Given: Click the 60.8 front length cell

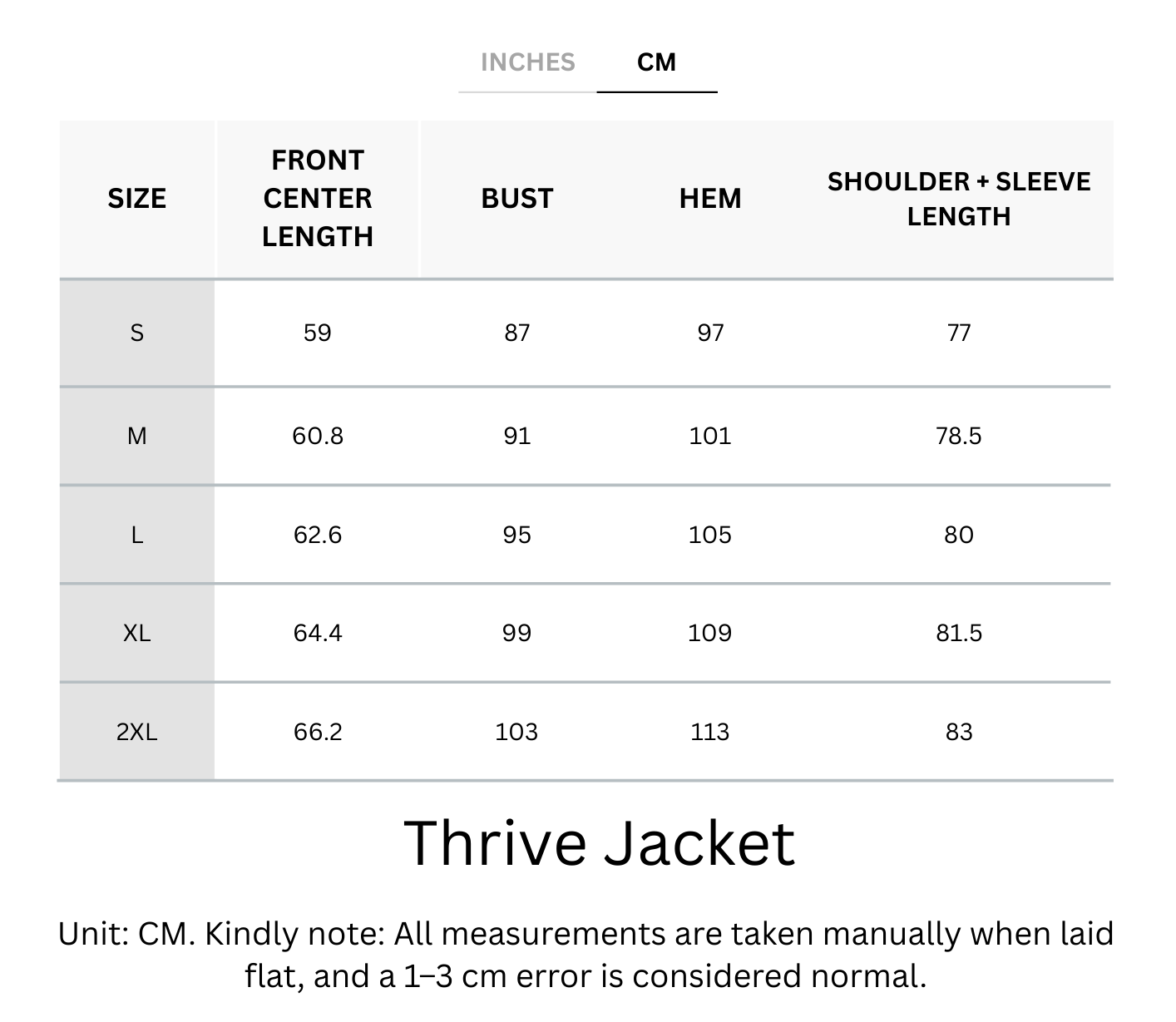Looking at the screenshot, I should pos(318,436).
